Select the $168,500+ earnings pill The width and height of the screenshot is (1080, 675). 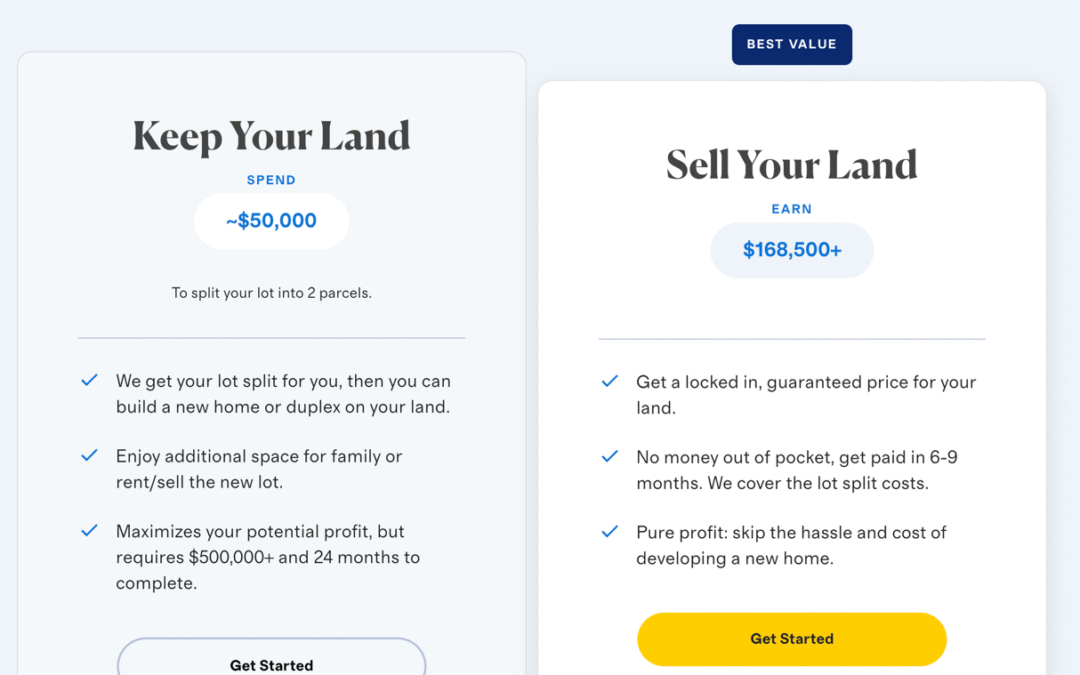click(791, 250)
